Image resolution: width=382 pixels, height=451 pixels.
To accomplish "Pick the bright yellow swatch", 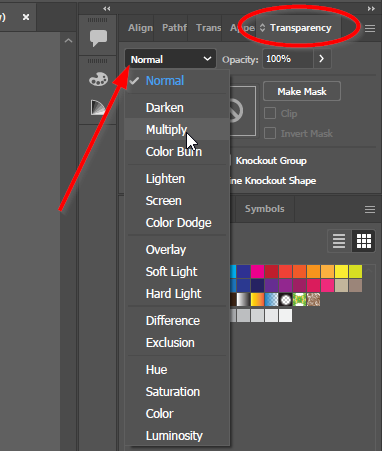I will click(x=341, y=271).
